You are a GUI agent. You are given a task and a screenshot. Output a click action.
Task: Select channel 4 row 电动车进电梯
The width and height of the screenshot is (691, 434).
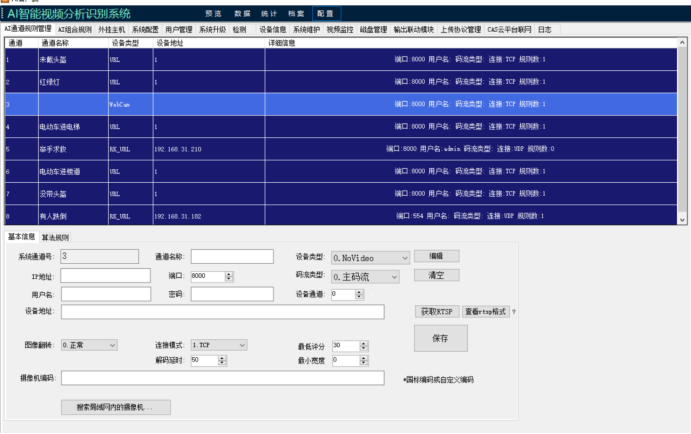pyautogui.click(x=341, y=127)
